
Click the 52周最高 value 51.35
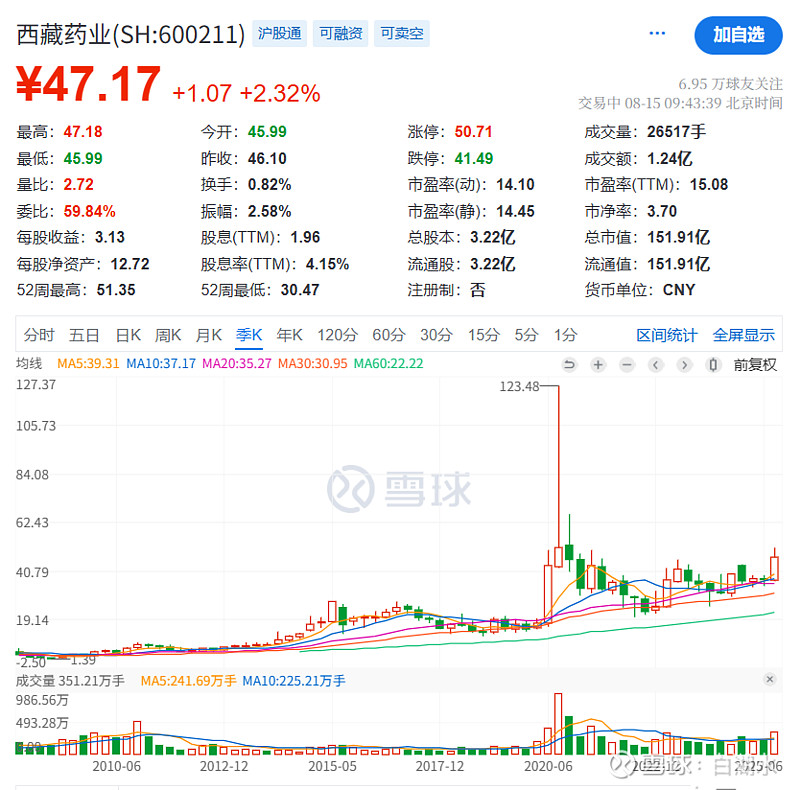pyautogui.click(x=116, y=290)
